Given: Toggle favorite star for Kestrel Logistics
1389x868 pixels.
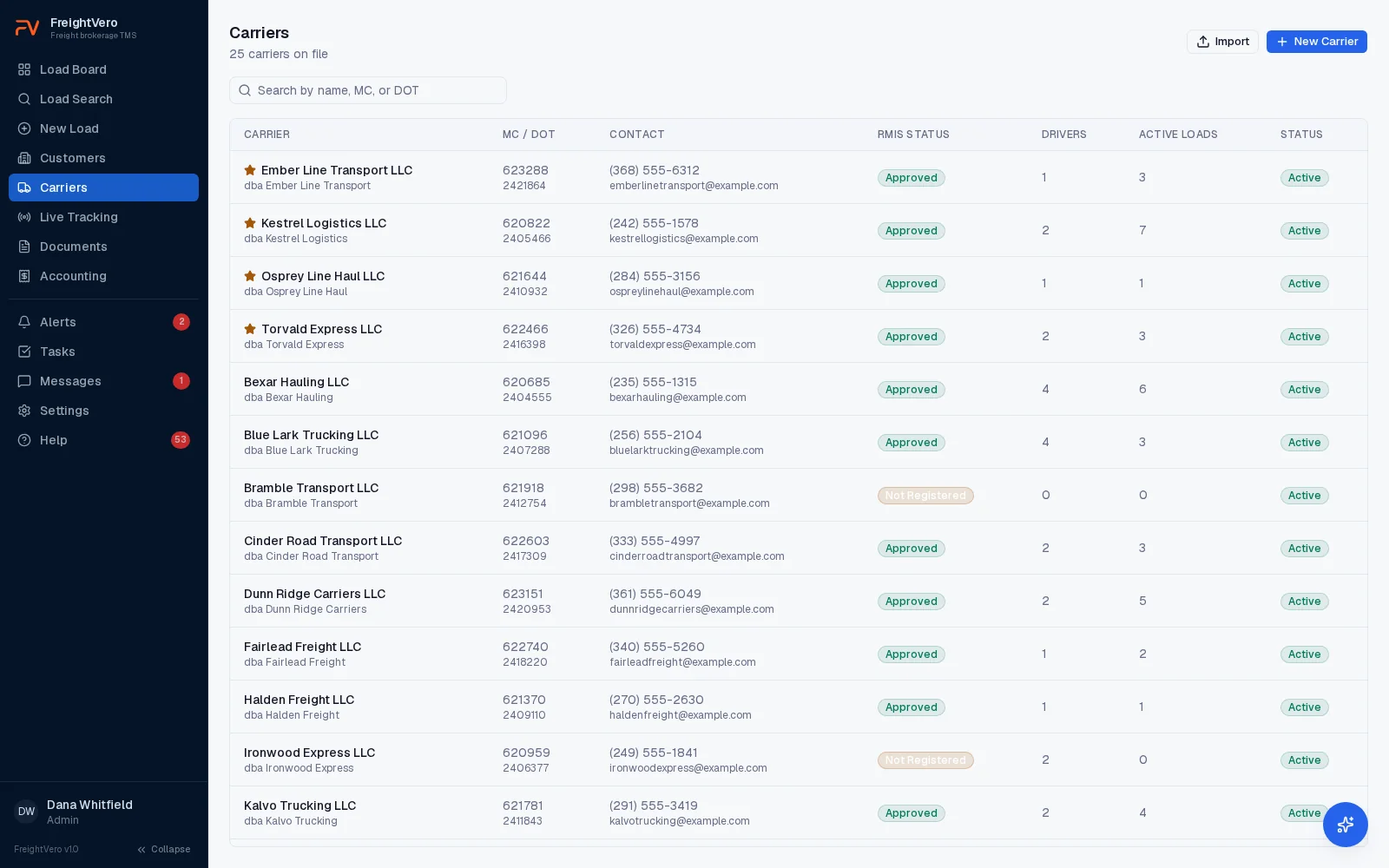Looking at the screenshot, I should pos(250,223).
